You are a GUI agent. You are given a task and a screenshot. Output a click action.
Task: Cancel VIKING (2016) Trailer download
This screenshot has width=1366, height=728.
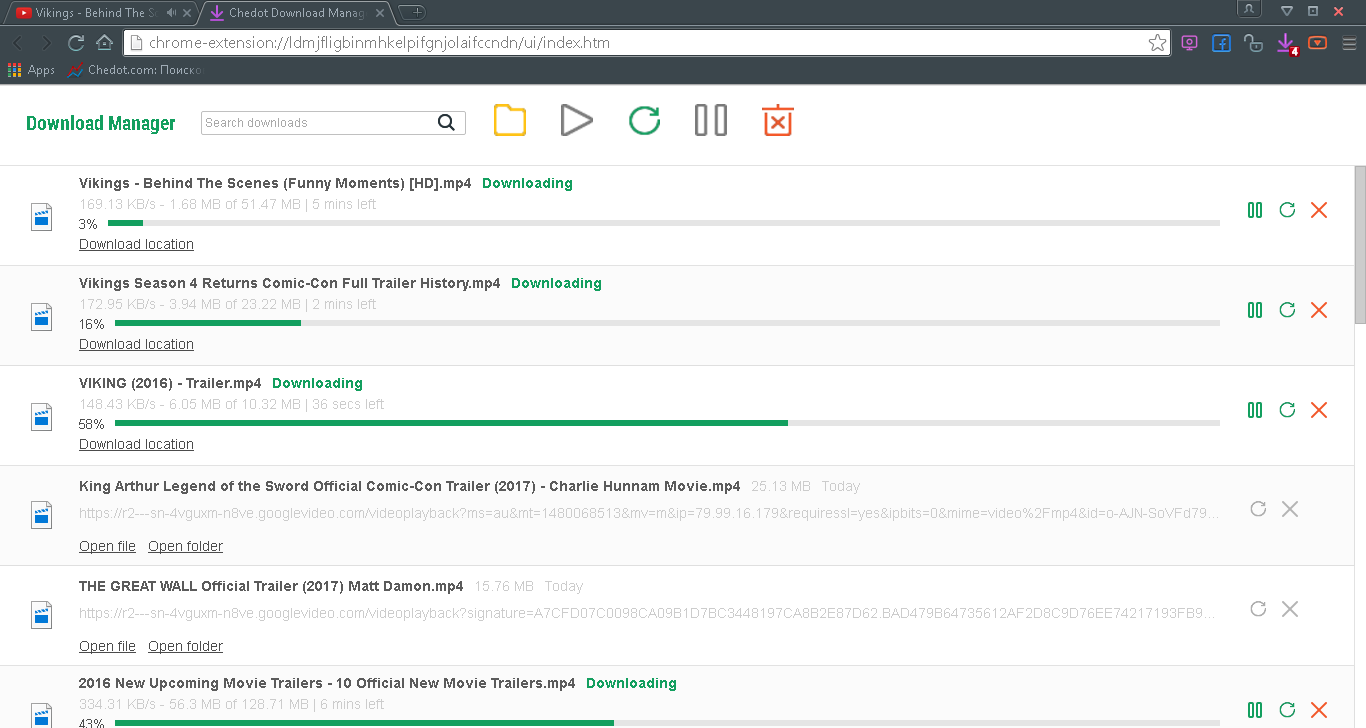(x=1319, y=410)
